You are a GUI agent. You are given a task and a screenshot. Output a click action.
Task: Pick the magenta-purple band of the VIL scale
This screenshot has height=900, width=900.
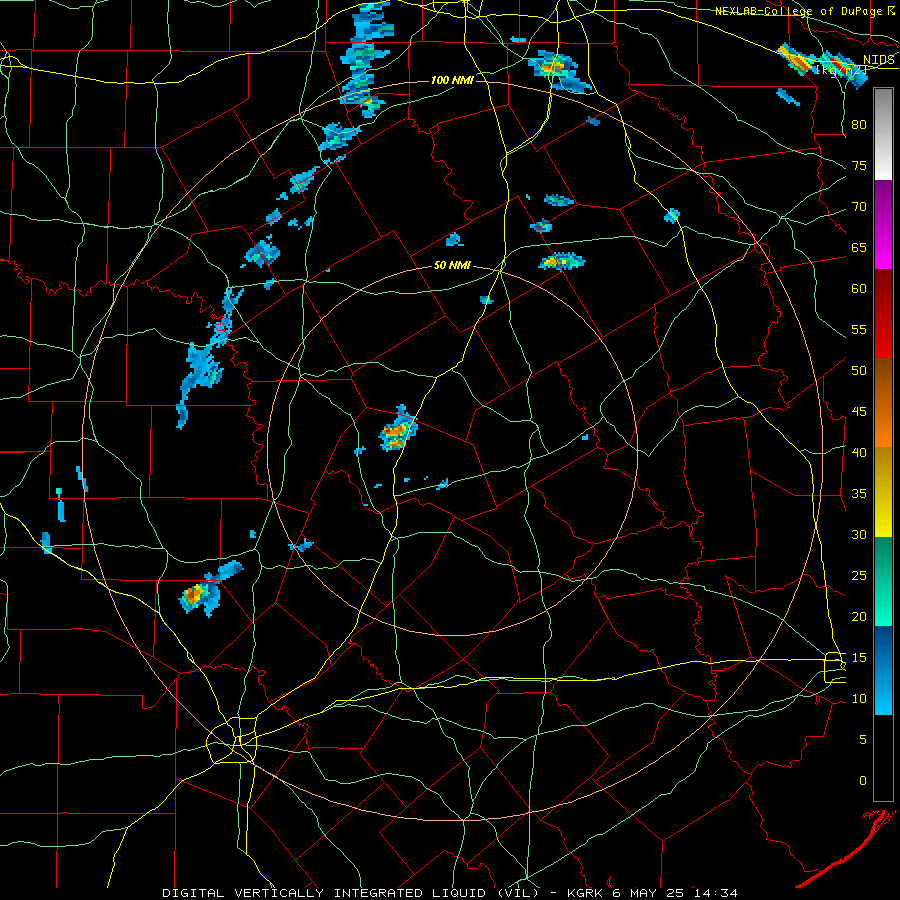pos(883,225)
